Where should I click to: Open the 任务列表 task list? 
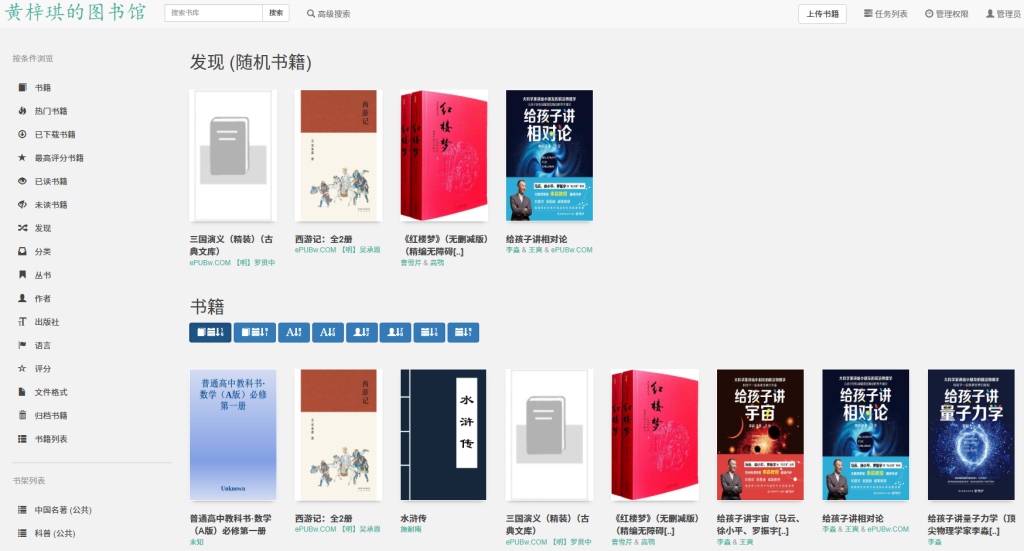click(x=886, y=14)
